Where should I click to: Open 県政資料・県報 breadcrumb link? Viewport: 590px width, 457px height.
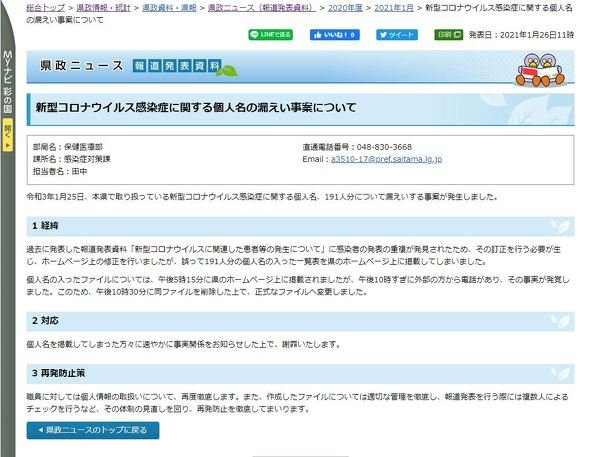pyautogui.click(x=169, y=8)
